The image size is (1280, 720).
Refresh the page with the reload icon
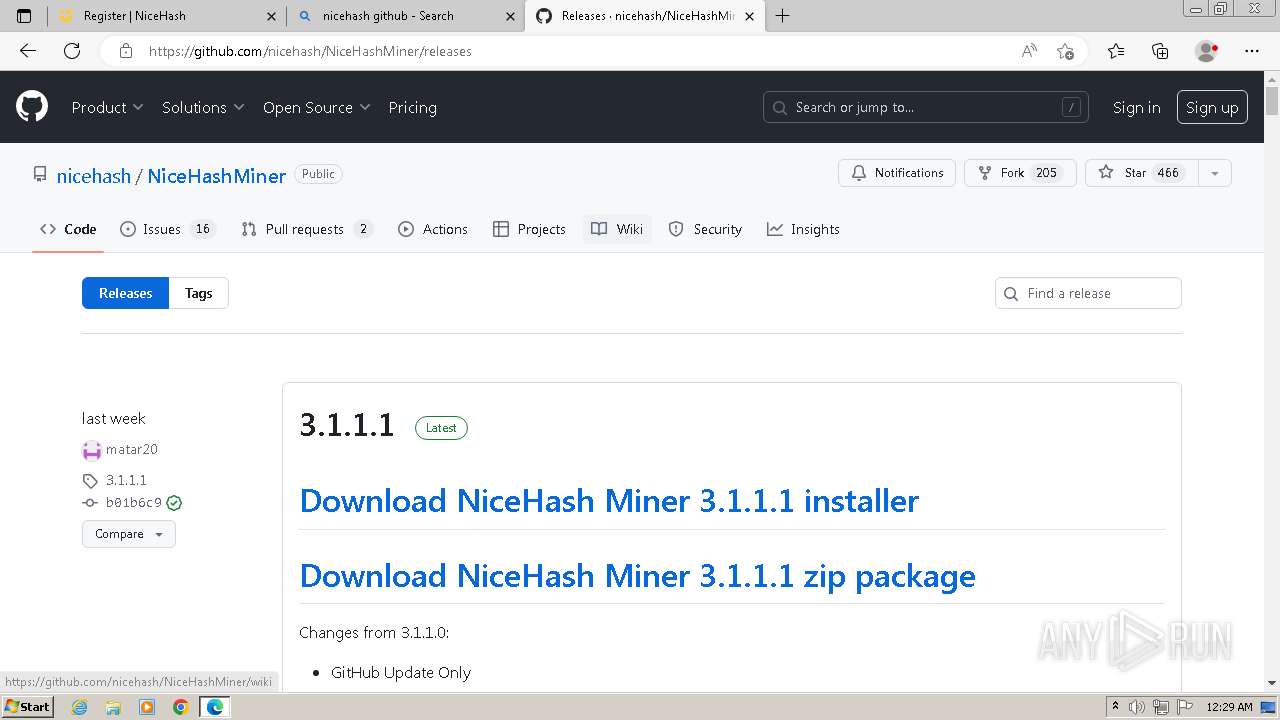pyautogui.click(x=72, y=51)
